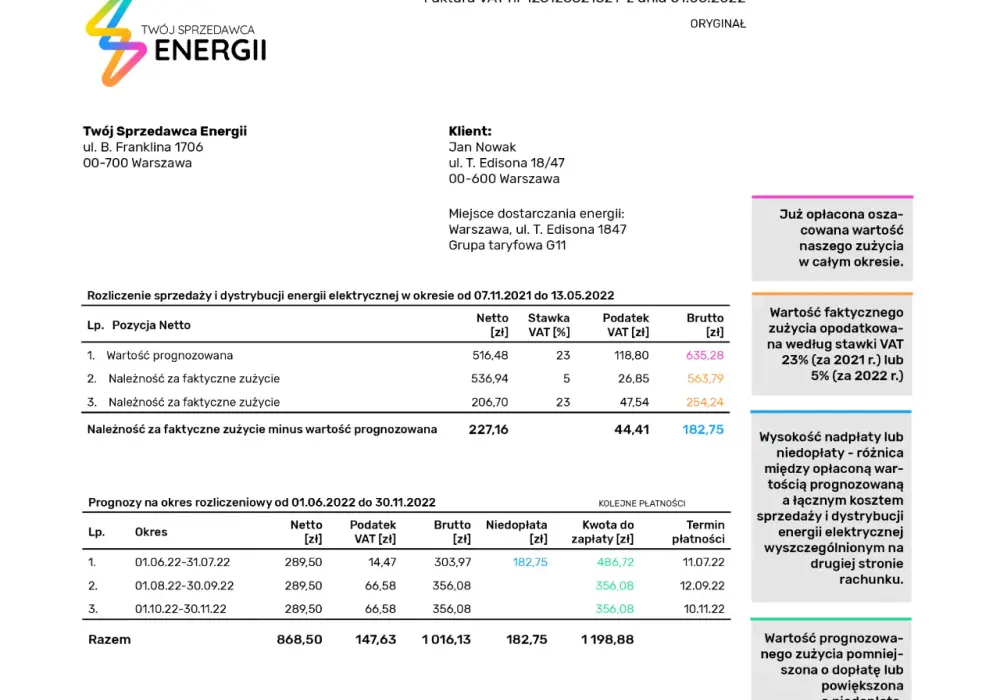Click seller address ul. B. Franklina 1706
Viewport: 1000px width, 700px height.
pos(143,147)
